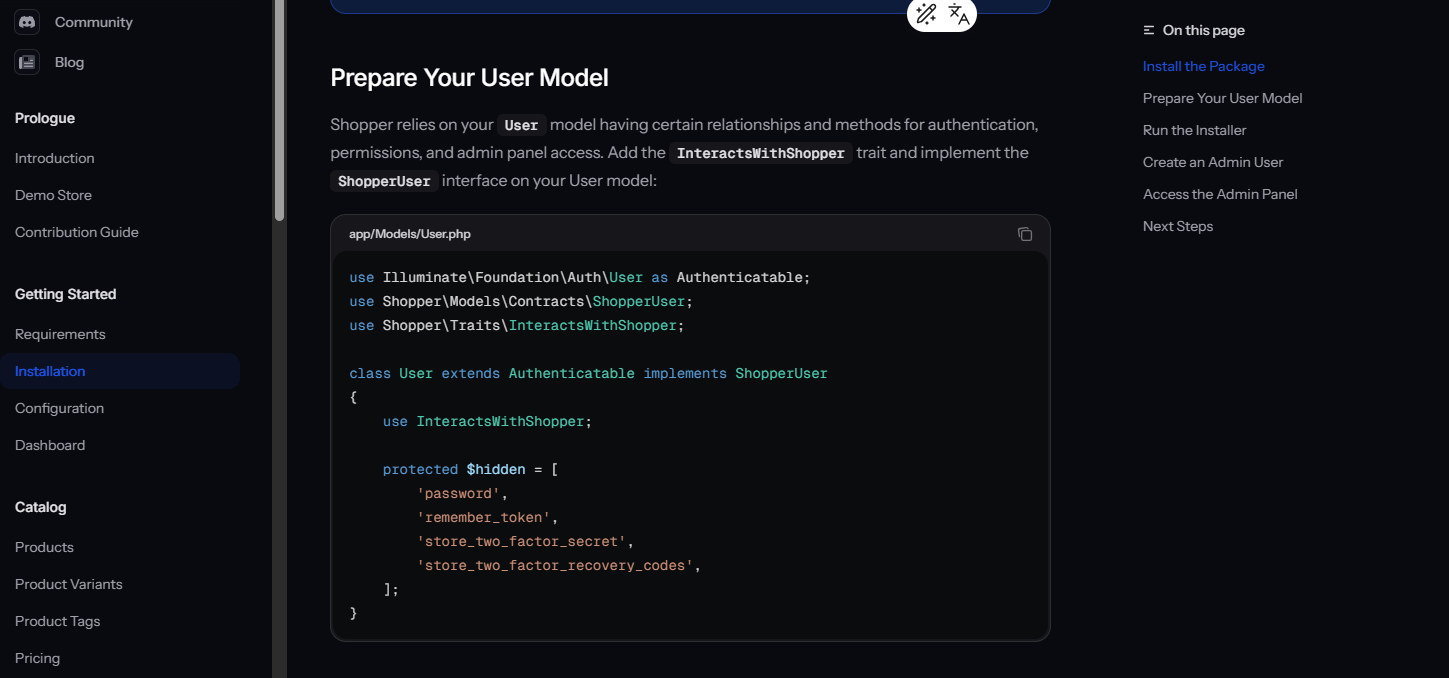This screenshot has width=1449, height=678.
Task: Jump to Run the Installer section
Action: tap(1195, 130)
